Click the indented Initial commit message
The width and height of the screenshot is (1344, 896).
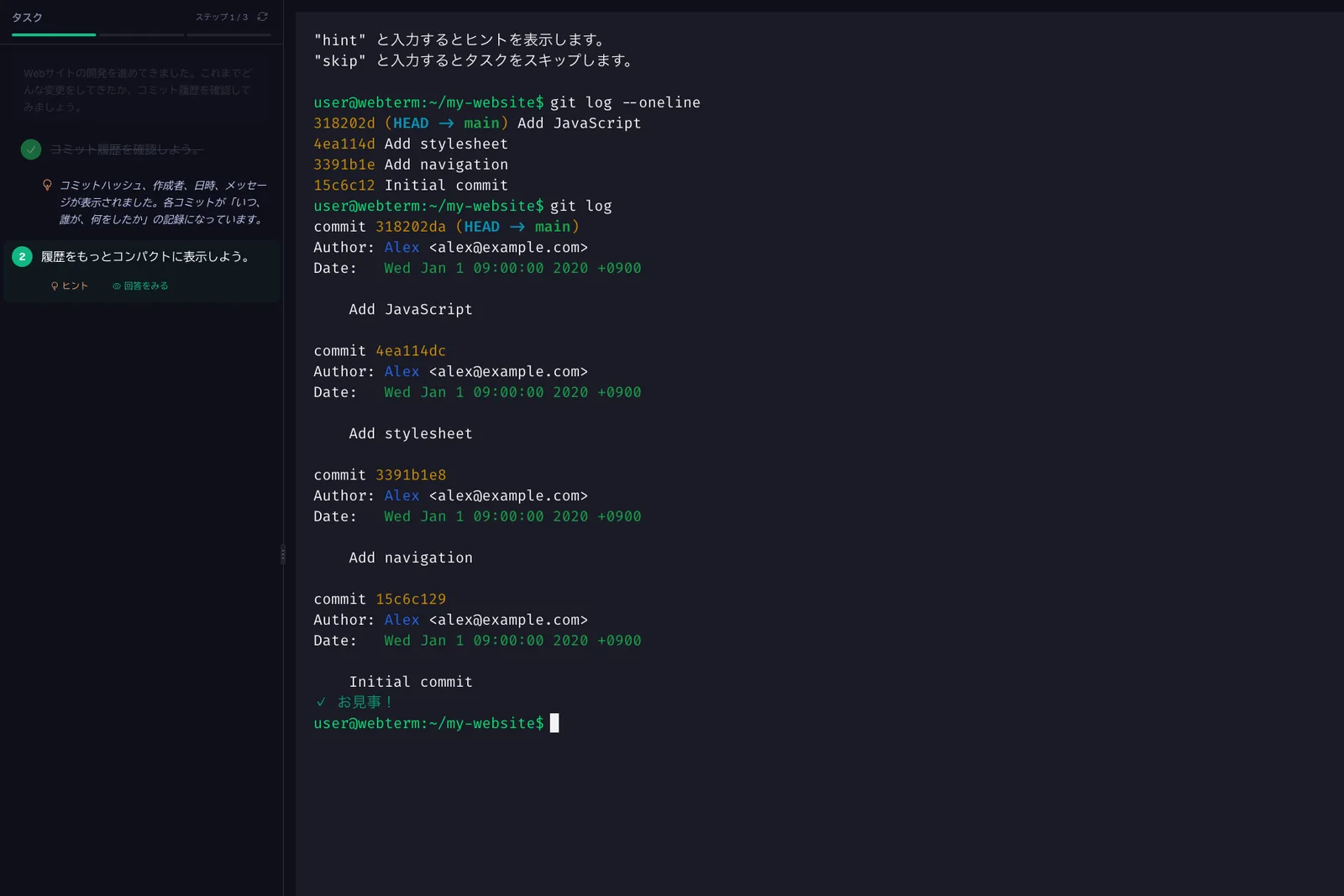(x=411, y=683)
